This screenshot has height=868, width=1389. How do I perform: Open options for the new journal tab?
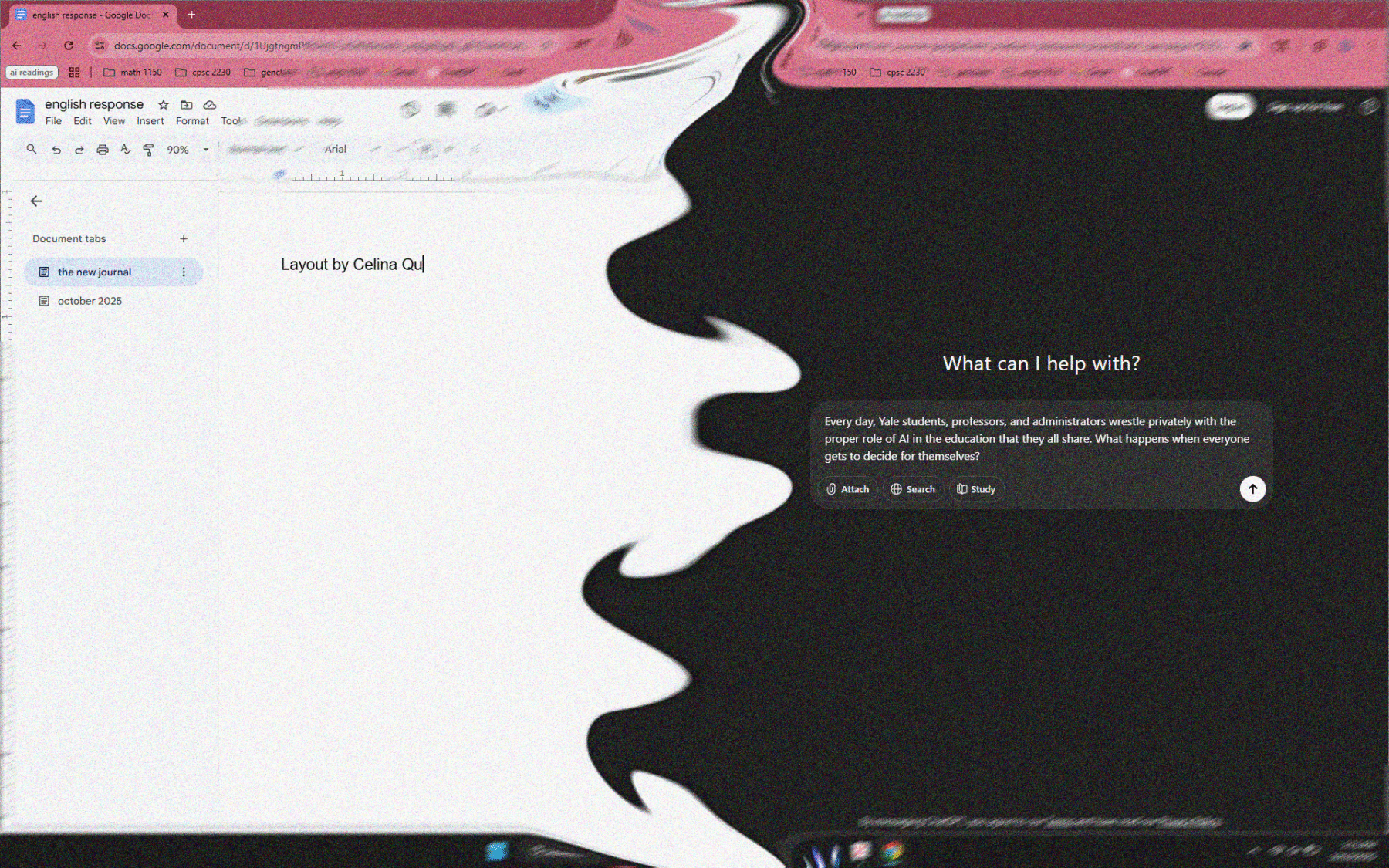pyautogui.click(x=184, y=272)
